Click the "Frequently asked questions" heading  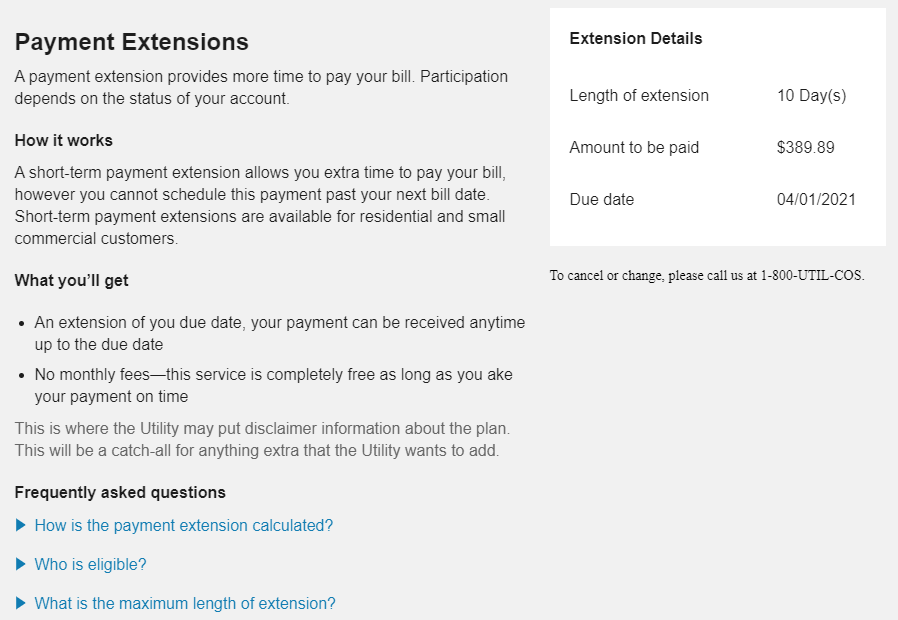[x=120, y=492]
